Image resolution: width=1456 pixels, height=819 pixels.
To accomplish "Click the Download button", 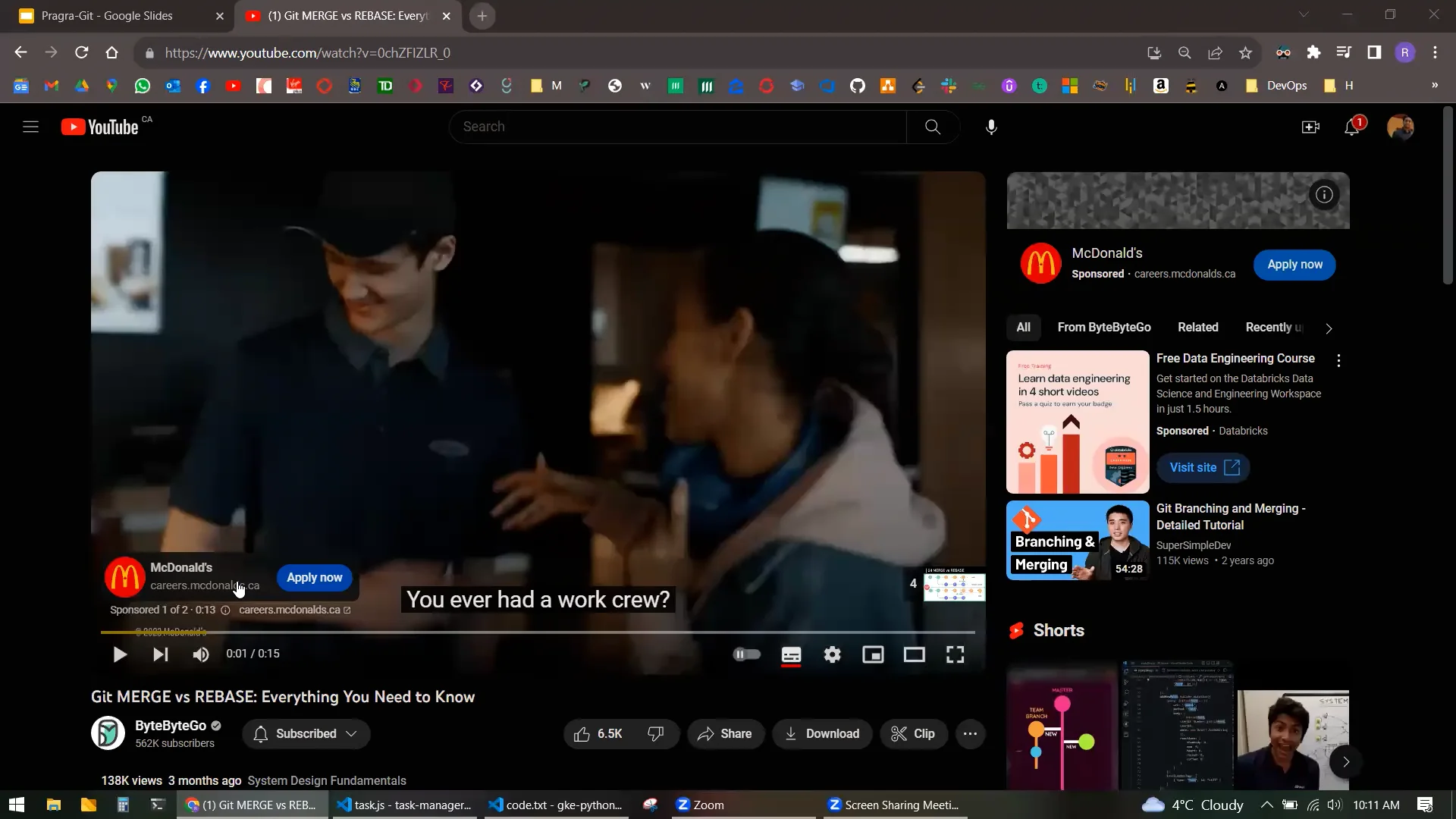I will [x=822, y=734].
